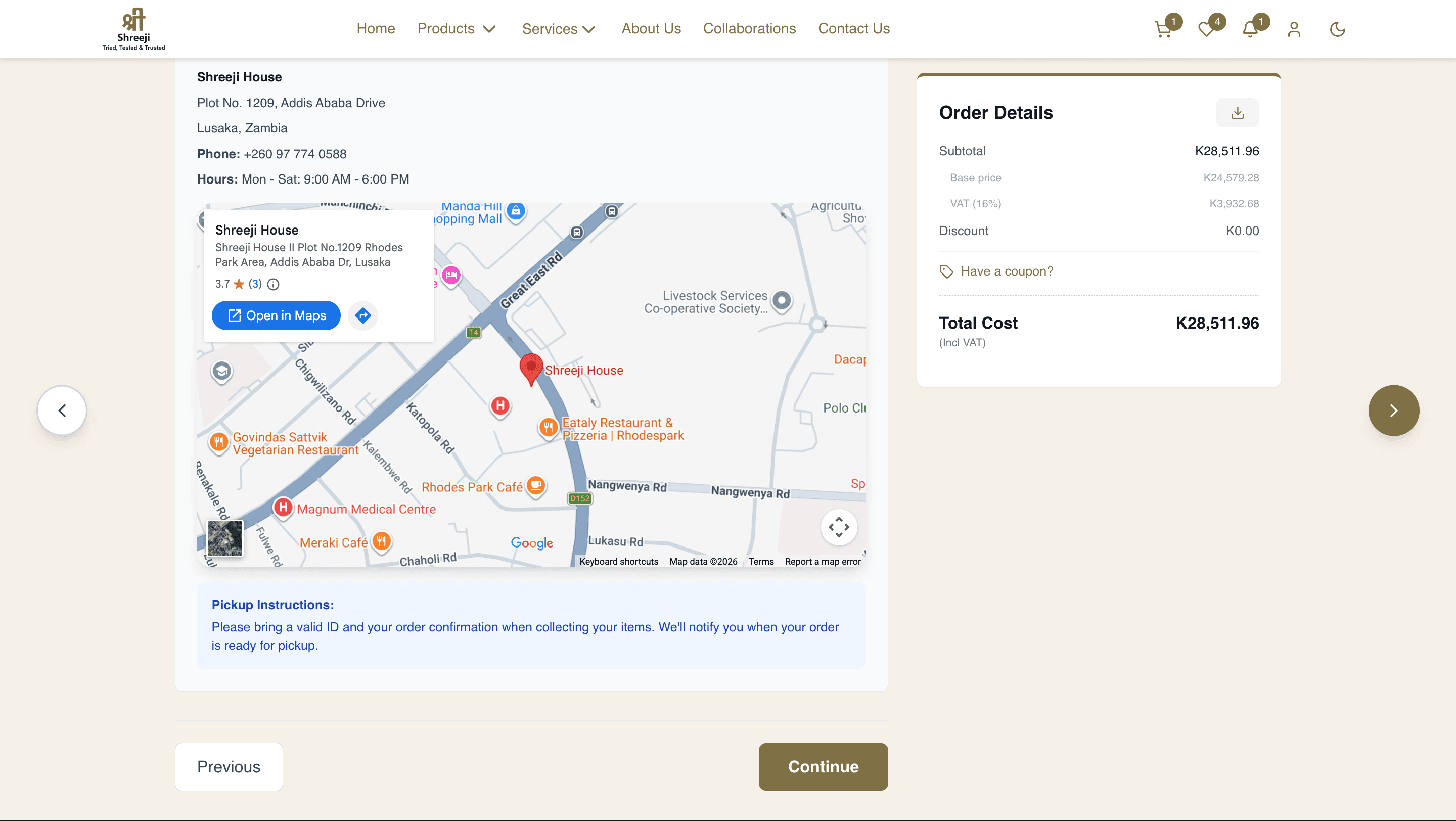Open the map camera controls
The image size is (1456, 821).
pos(839,527)
